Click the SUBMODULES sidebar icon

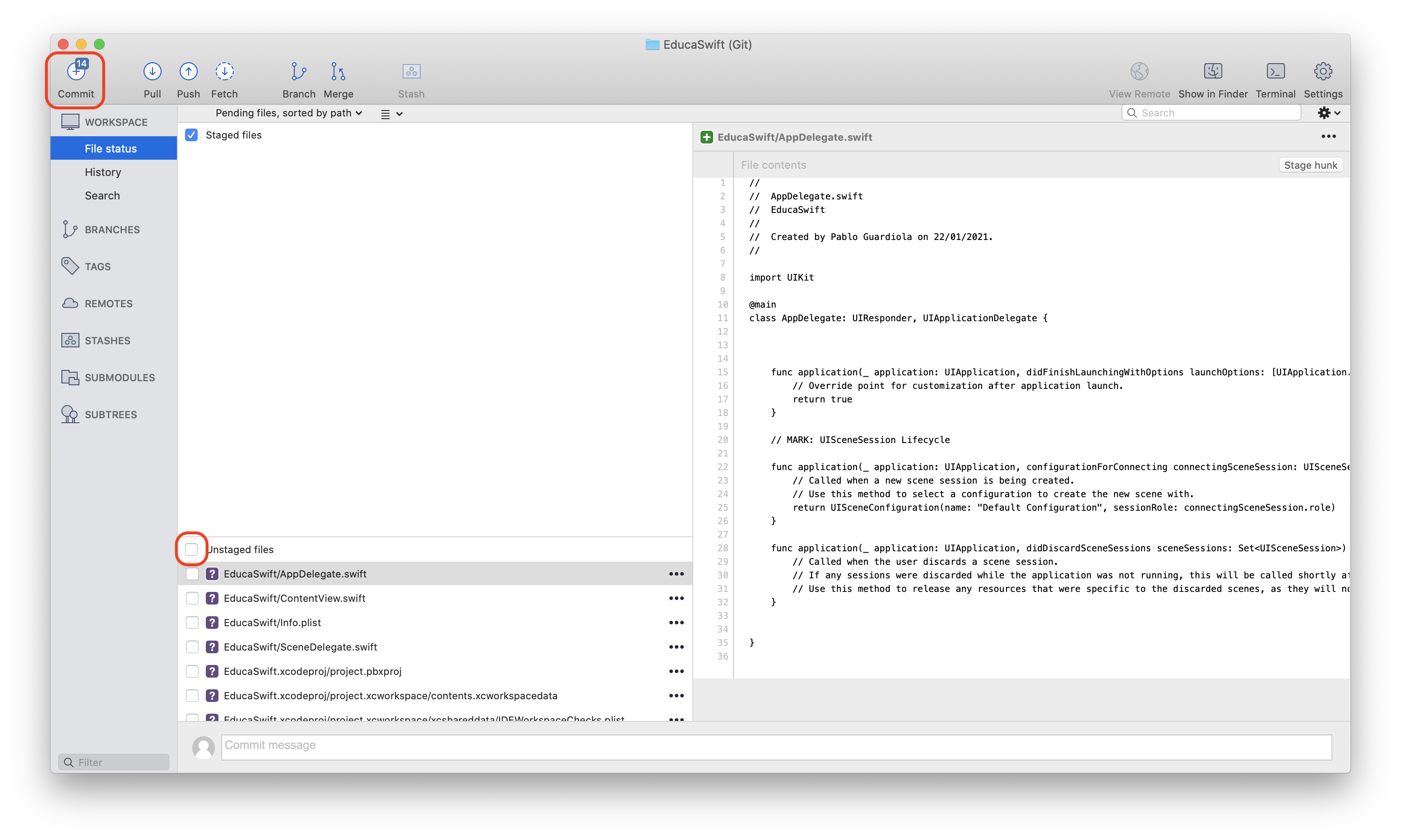pyautogui.click(x=70, y=377)
